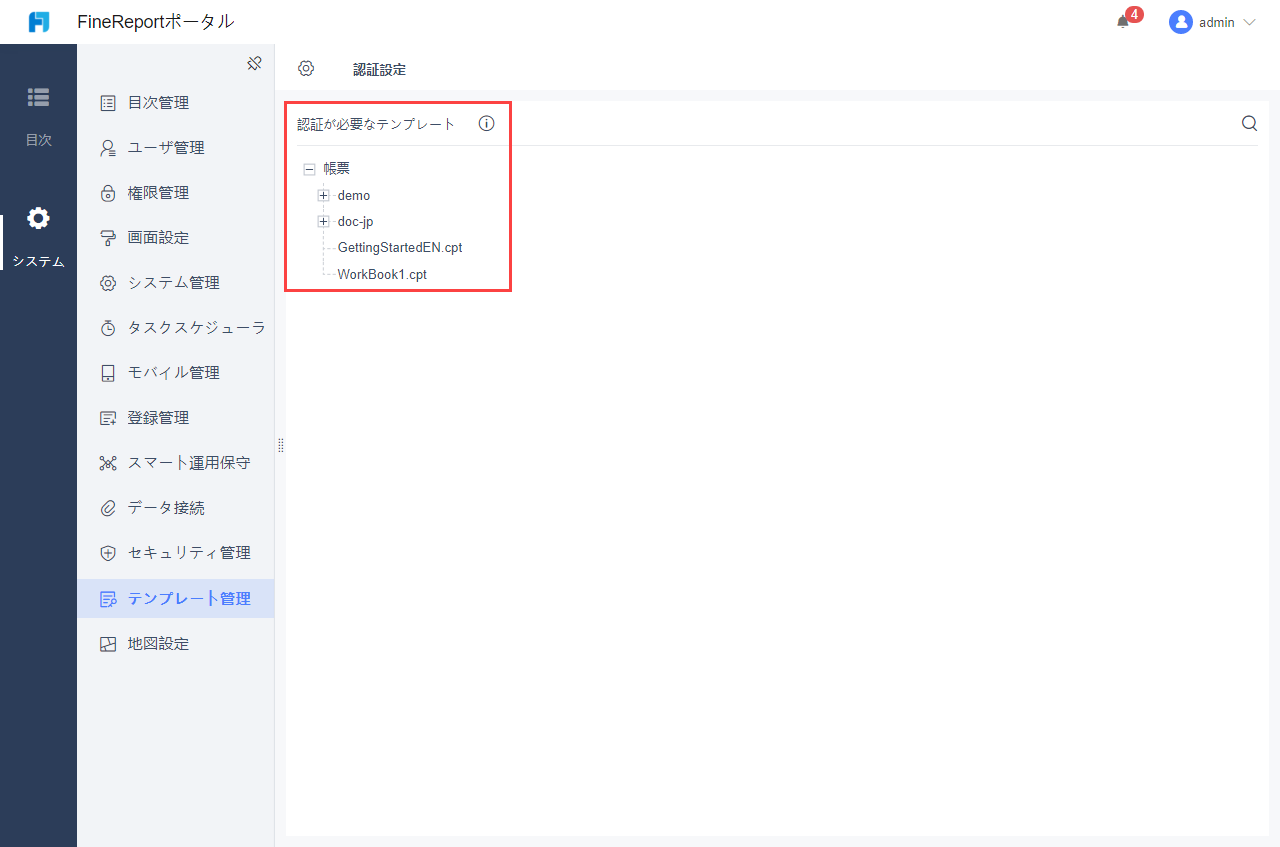
Task: Open the template search magnifier
Action: [1249, 123]
